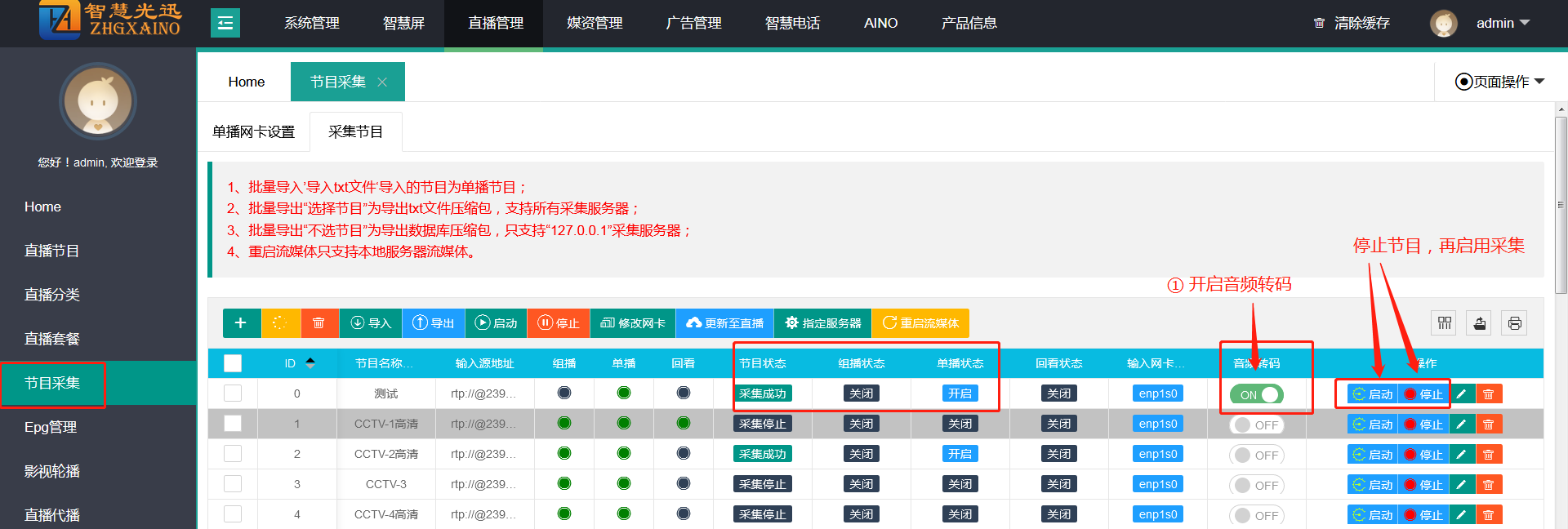Click the yellow refresh spinner toolbar icon
Image resolution: width=1568 pixels, height=529 pixels.
[280, 323]
